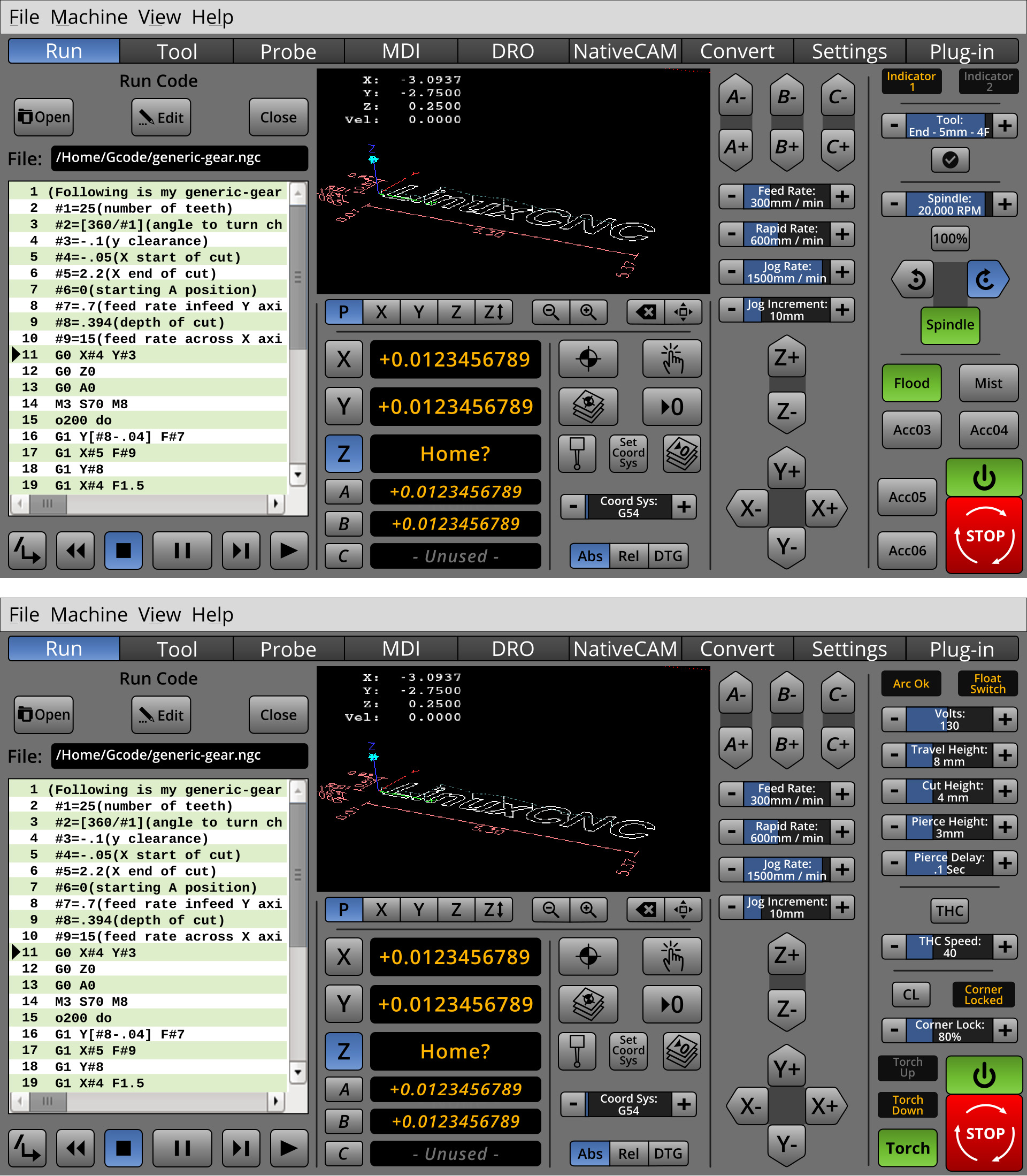Click Edit pencil button in plasma torch screen
This screenshot has height=1176, width=1027.
click(x=161, y=715)
